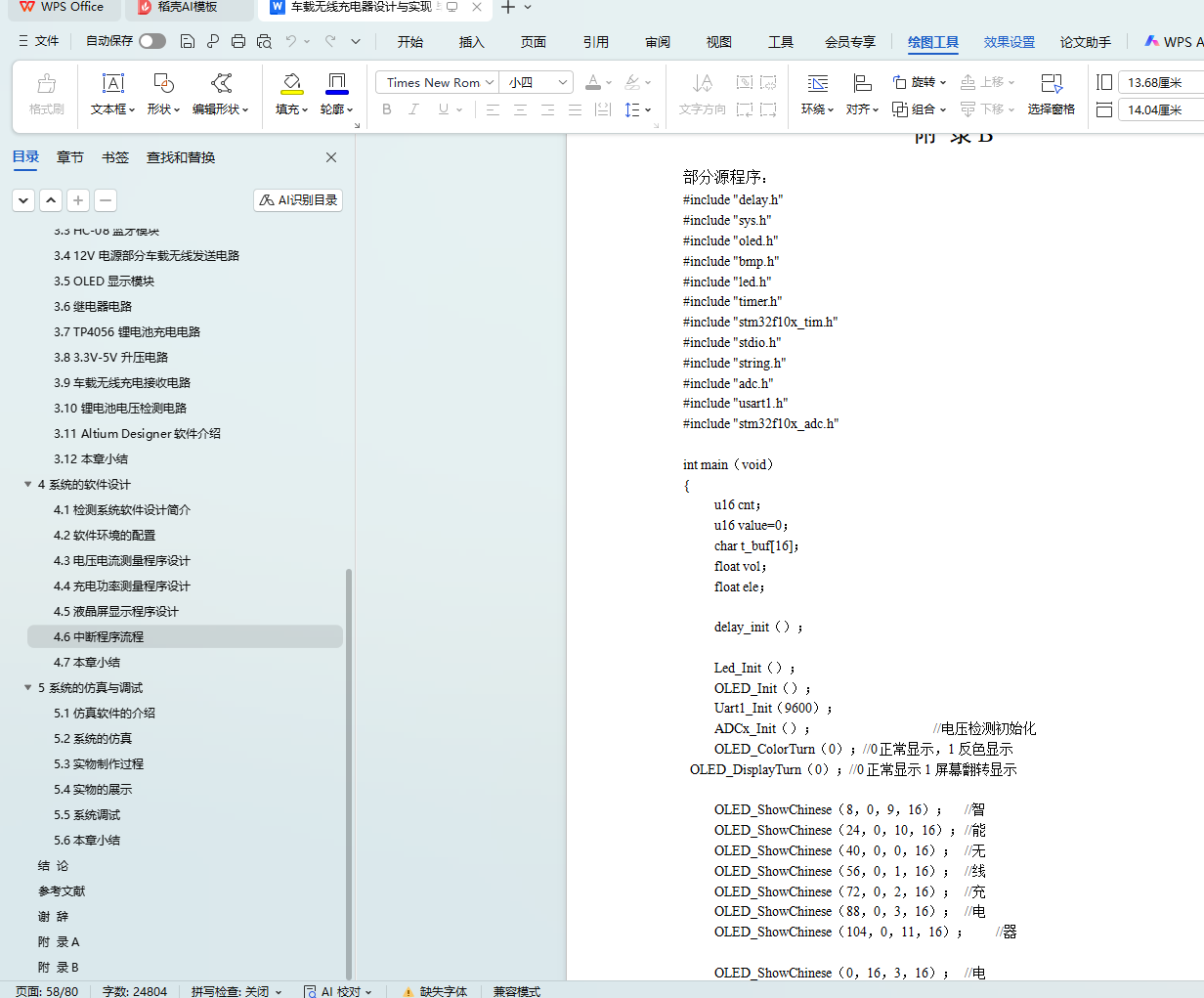Collapse chapter 5 系统的仿真与调试 tree node

[x=27, y=688]
